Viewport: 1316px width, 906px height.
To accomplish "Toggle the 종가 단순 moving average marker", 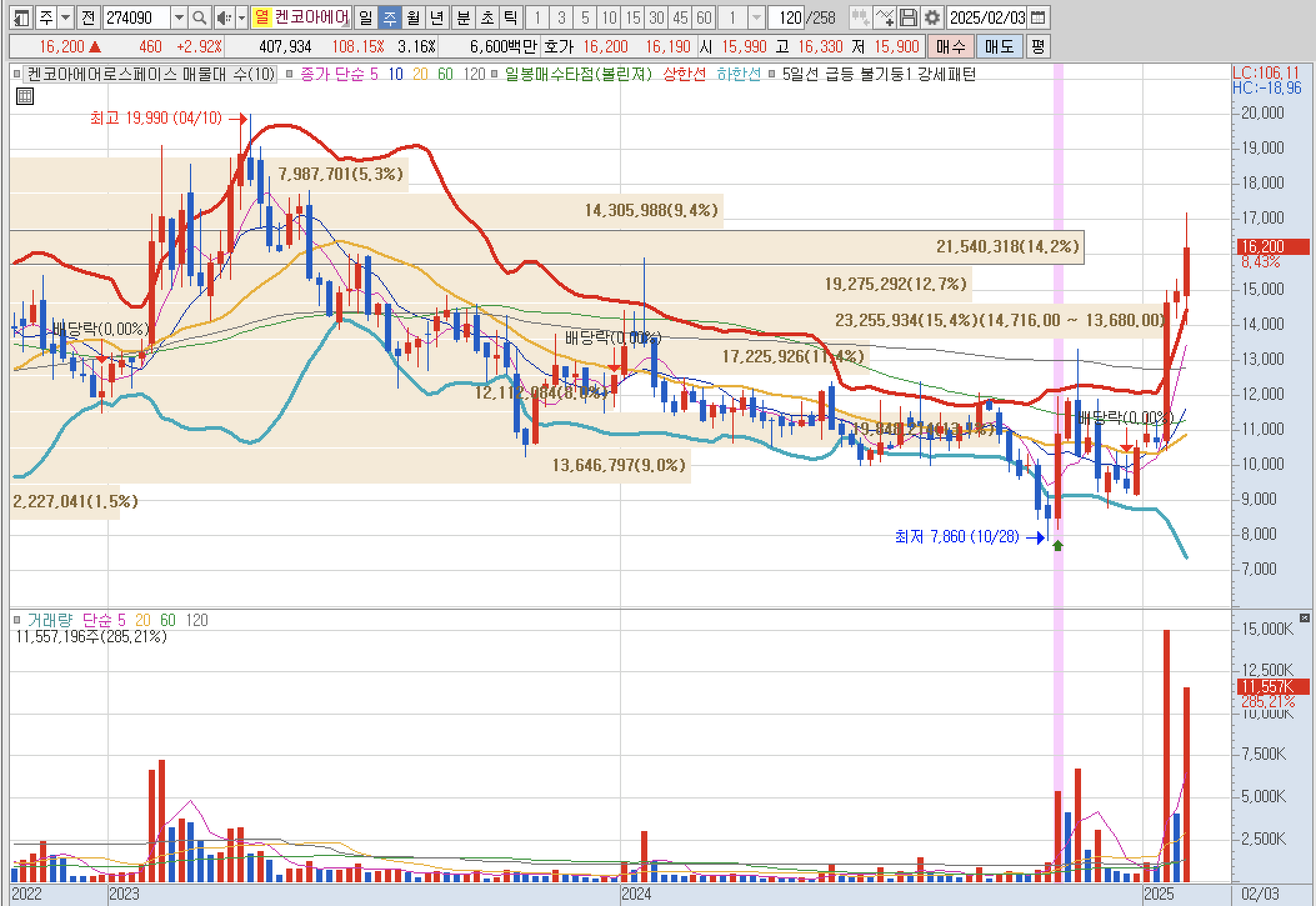I will (289, 74).
